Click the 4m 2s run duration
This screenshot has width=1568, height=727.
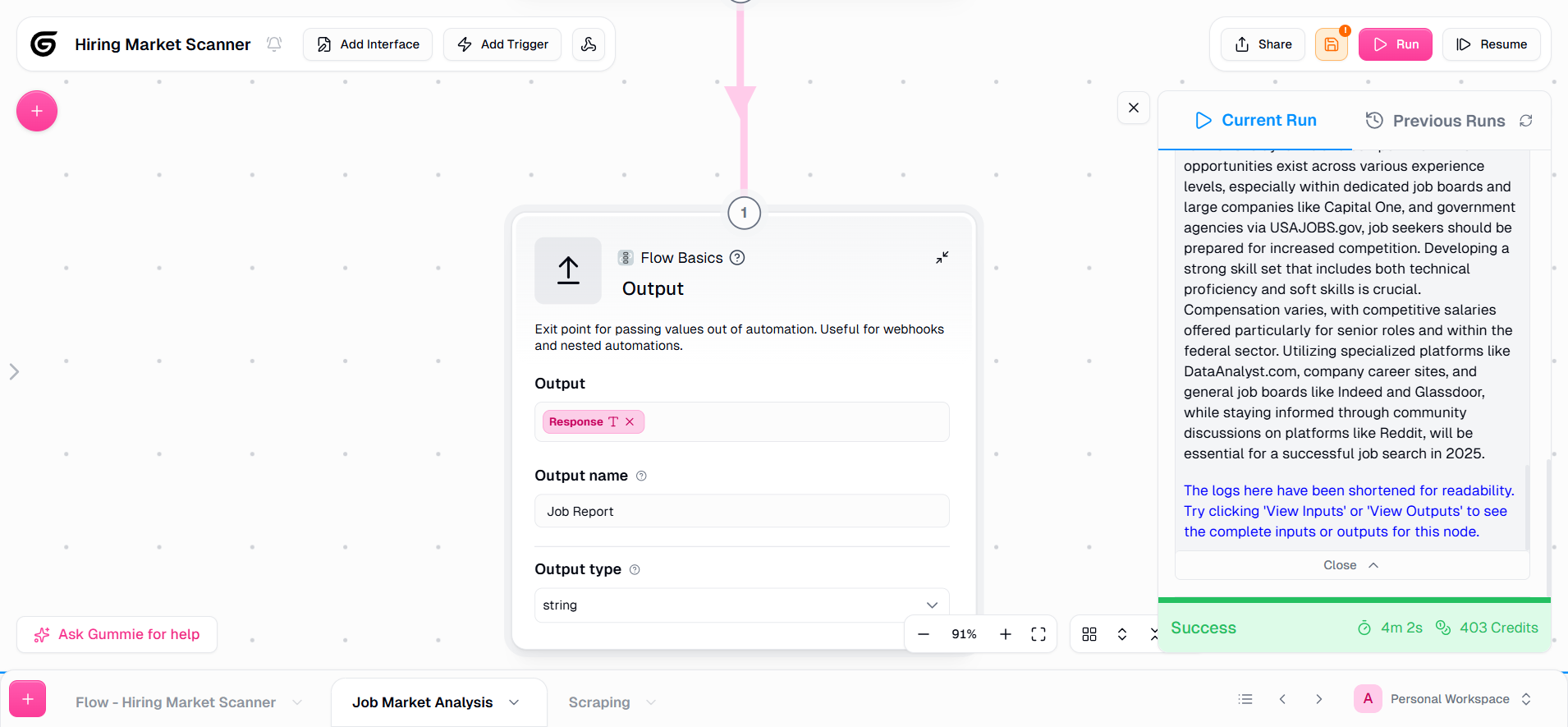1390,628
